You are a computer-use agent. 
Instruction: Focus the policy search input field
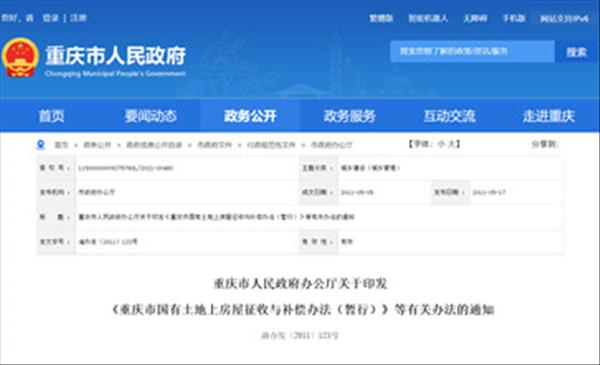coord(472,51)
